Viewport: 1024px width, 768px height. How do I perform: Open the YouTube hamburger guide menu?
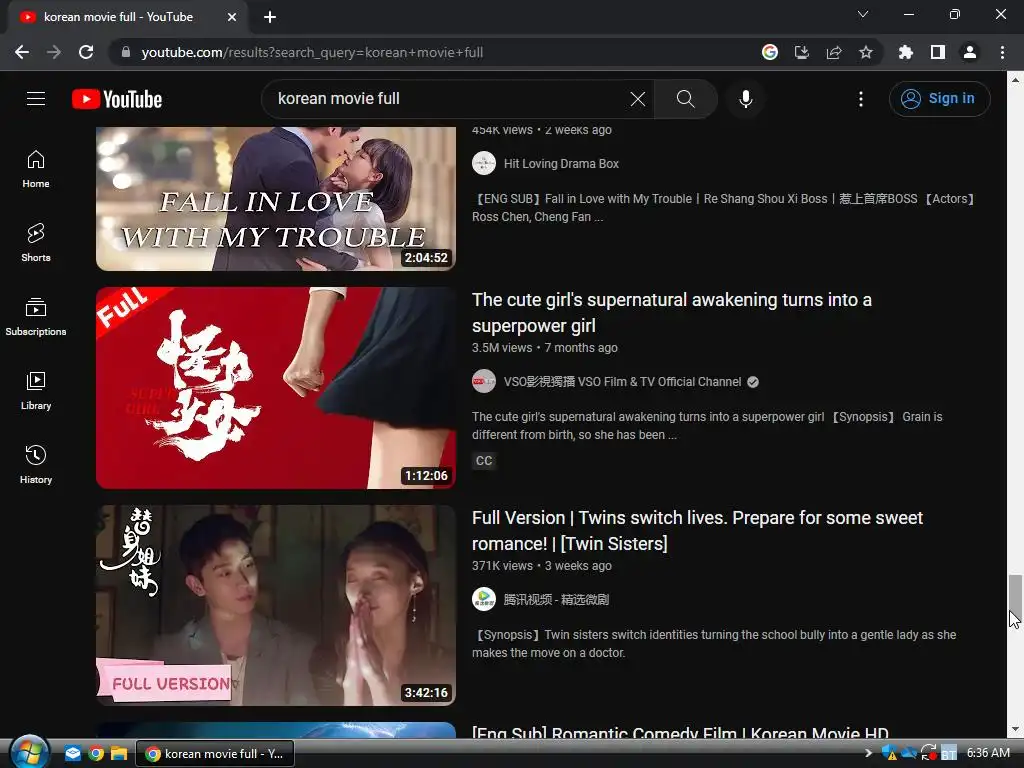(x=36, y=99)
